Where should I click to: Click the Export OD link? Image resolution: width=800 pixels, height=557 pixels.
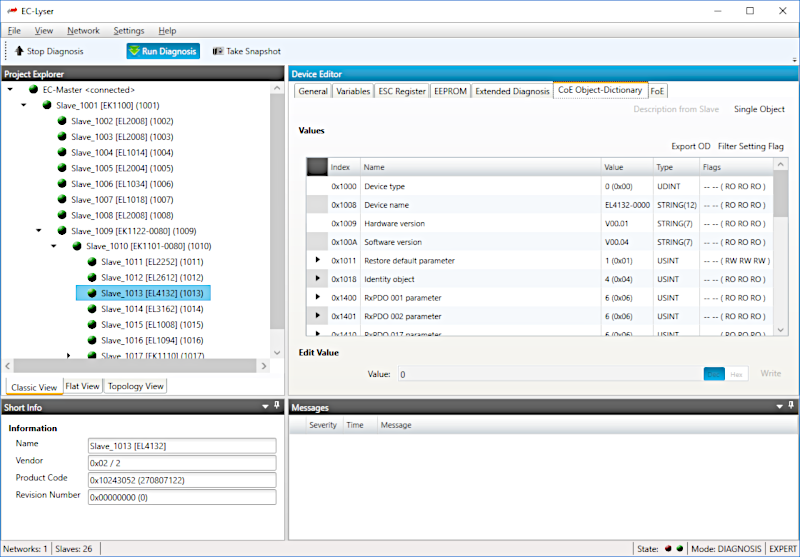click(x=690, y=146)
